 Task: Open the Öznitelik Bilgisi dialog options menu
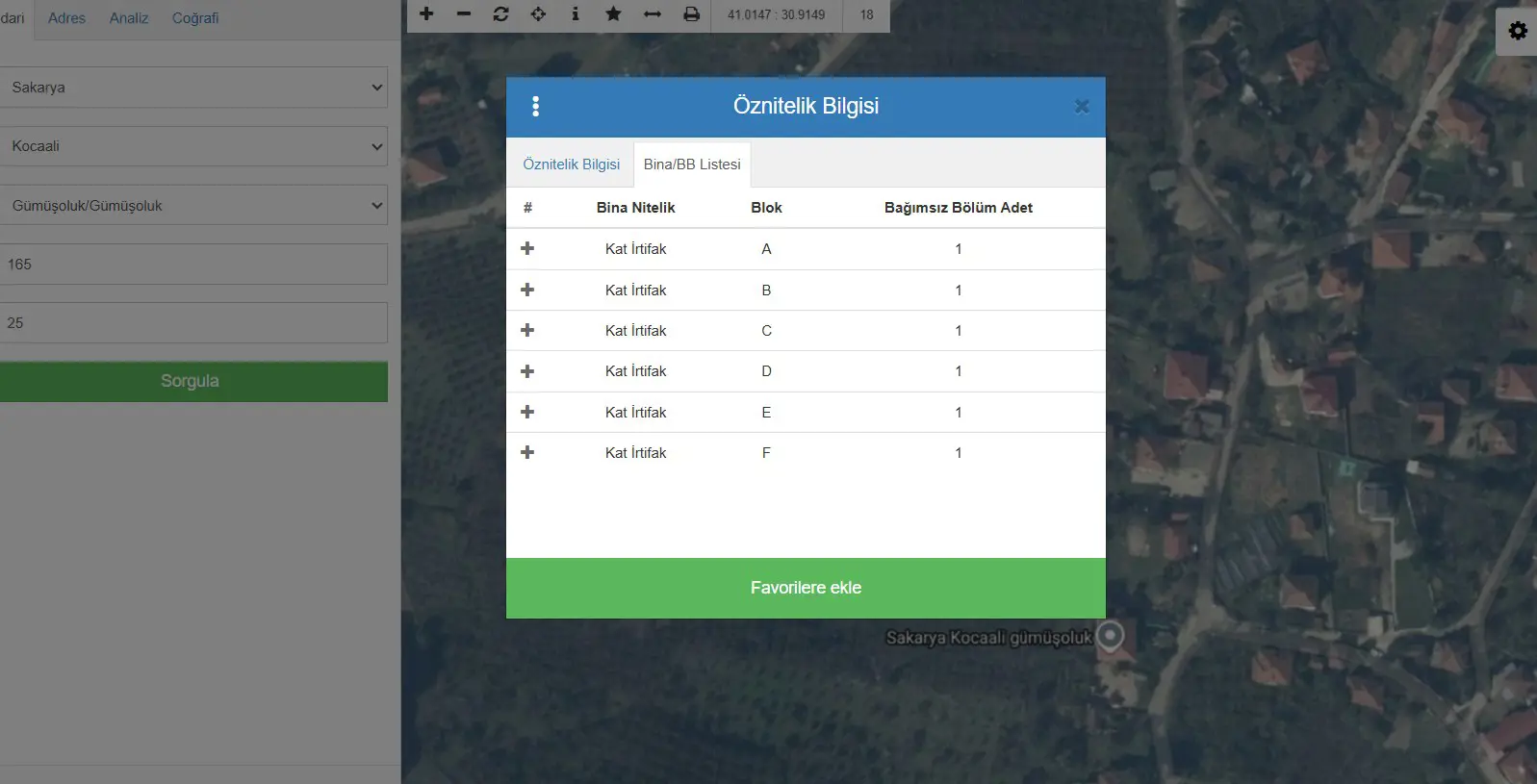[535, 107]
